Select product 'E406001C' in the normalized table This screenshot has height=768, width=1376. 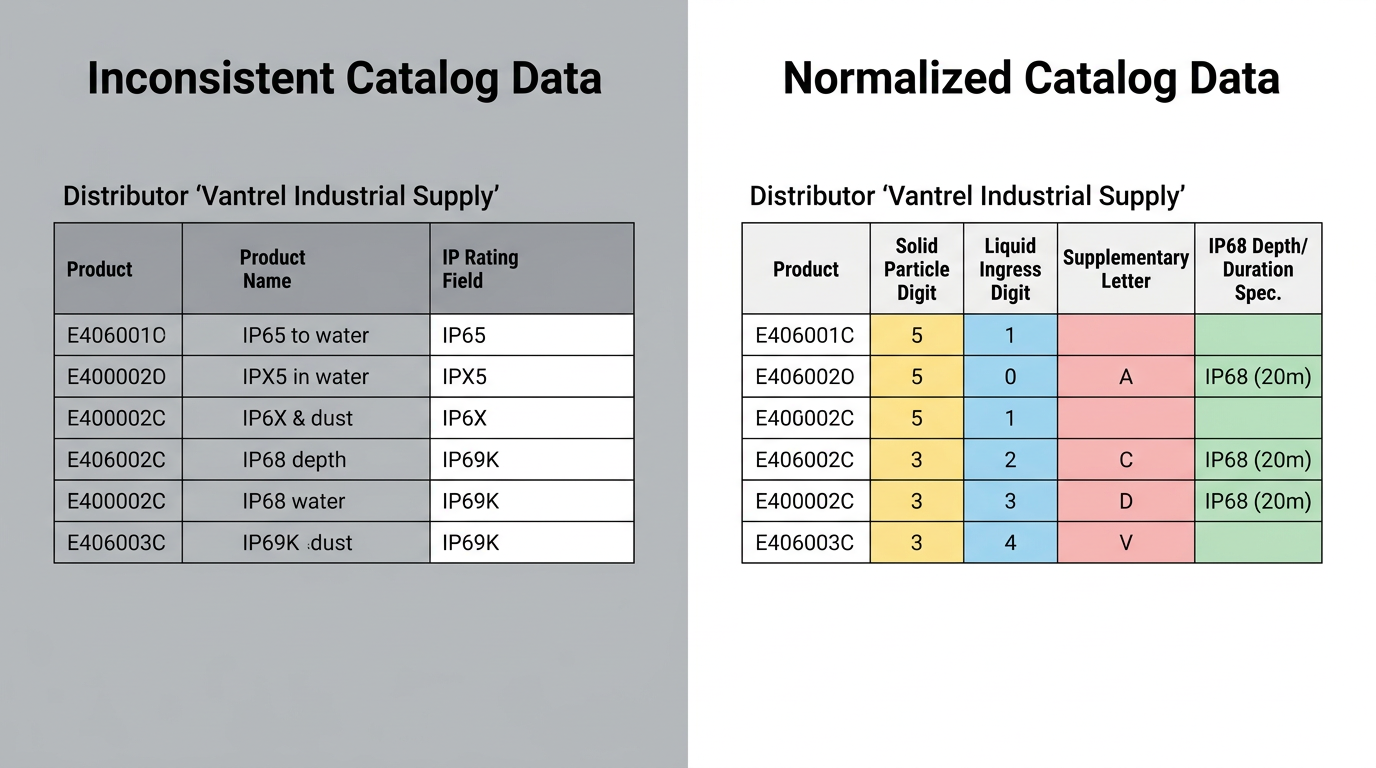[x=805, y=336]
